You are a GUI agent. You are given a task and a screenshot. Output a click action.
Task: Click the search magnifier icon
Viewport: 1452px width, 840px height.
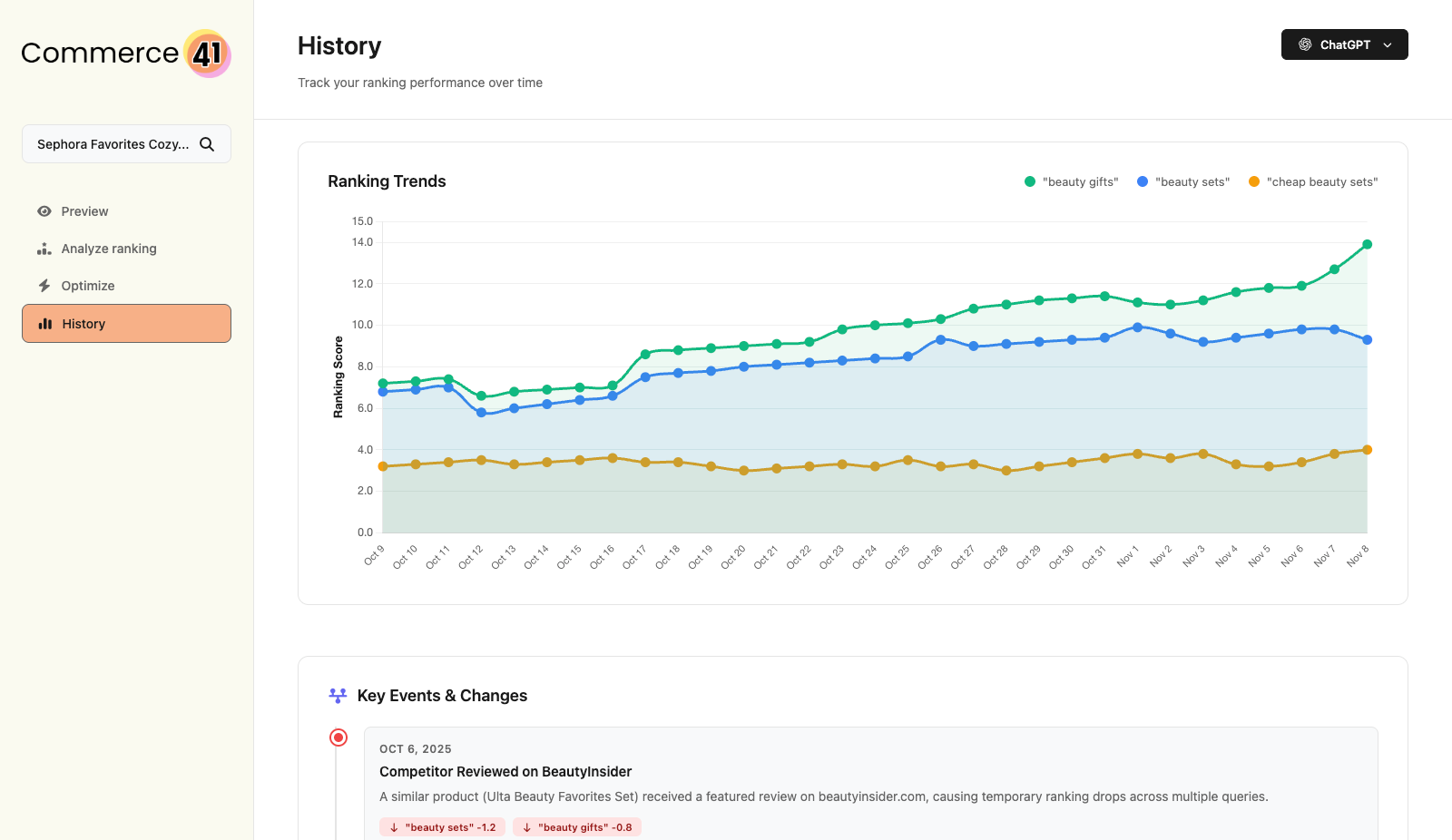click(207, 143)
